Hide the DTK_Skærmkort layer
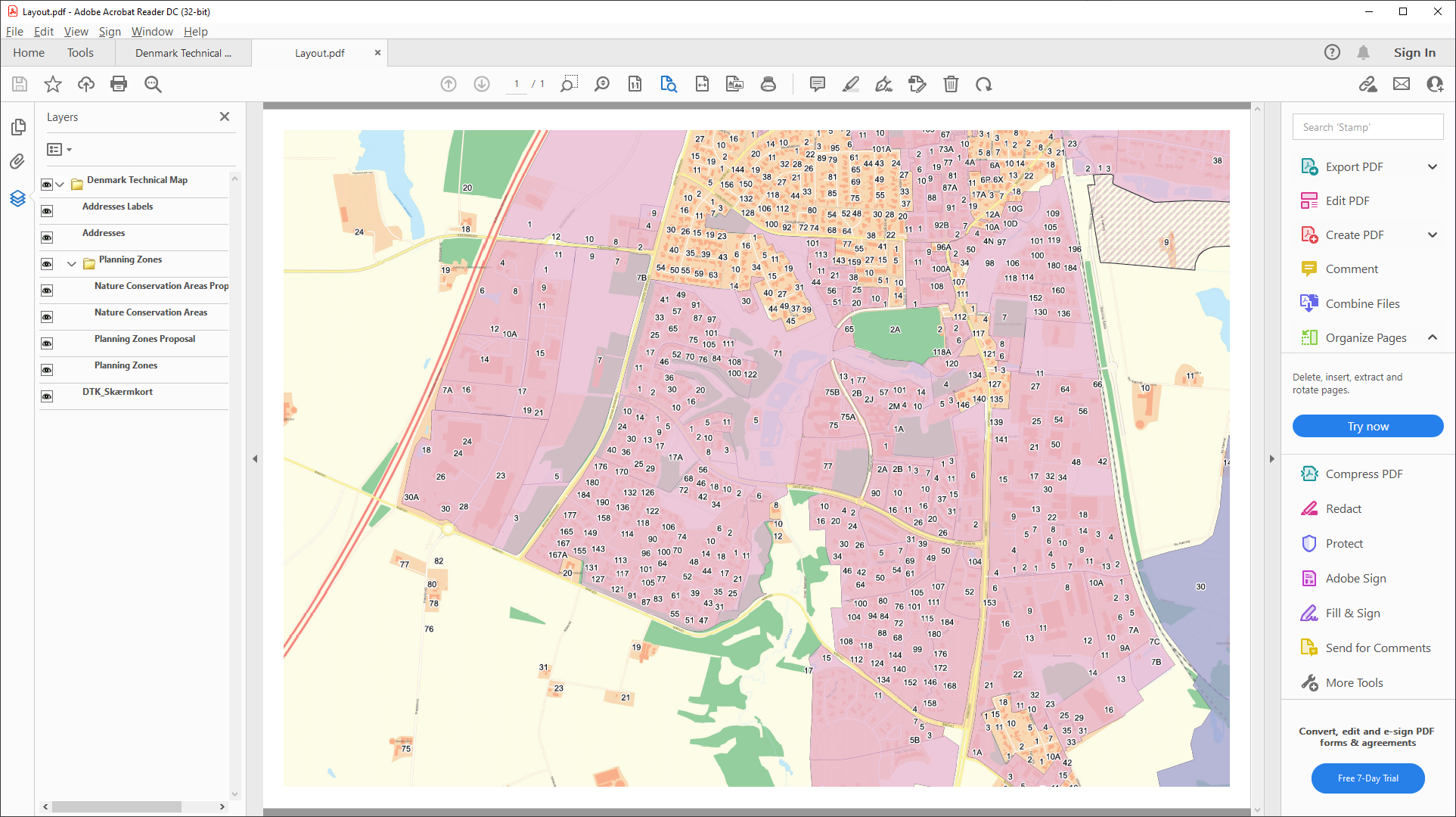The height and width of the screenshot is (817, 1456). [47, 396]
